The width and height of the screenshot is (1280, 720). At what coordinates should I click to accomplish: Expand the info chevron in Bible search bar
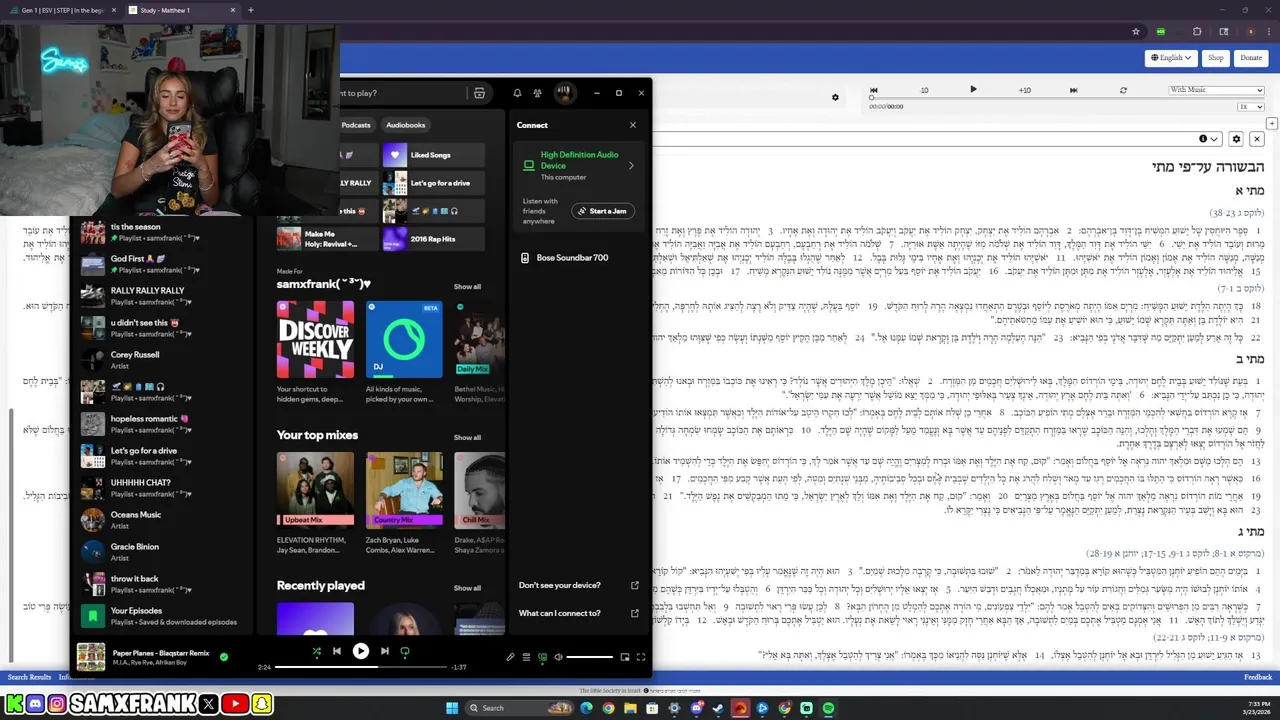[1215, 139]
